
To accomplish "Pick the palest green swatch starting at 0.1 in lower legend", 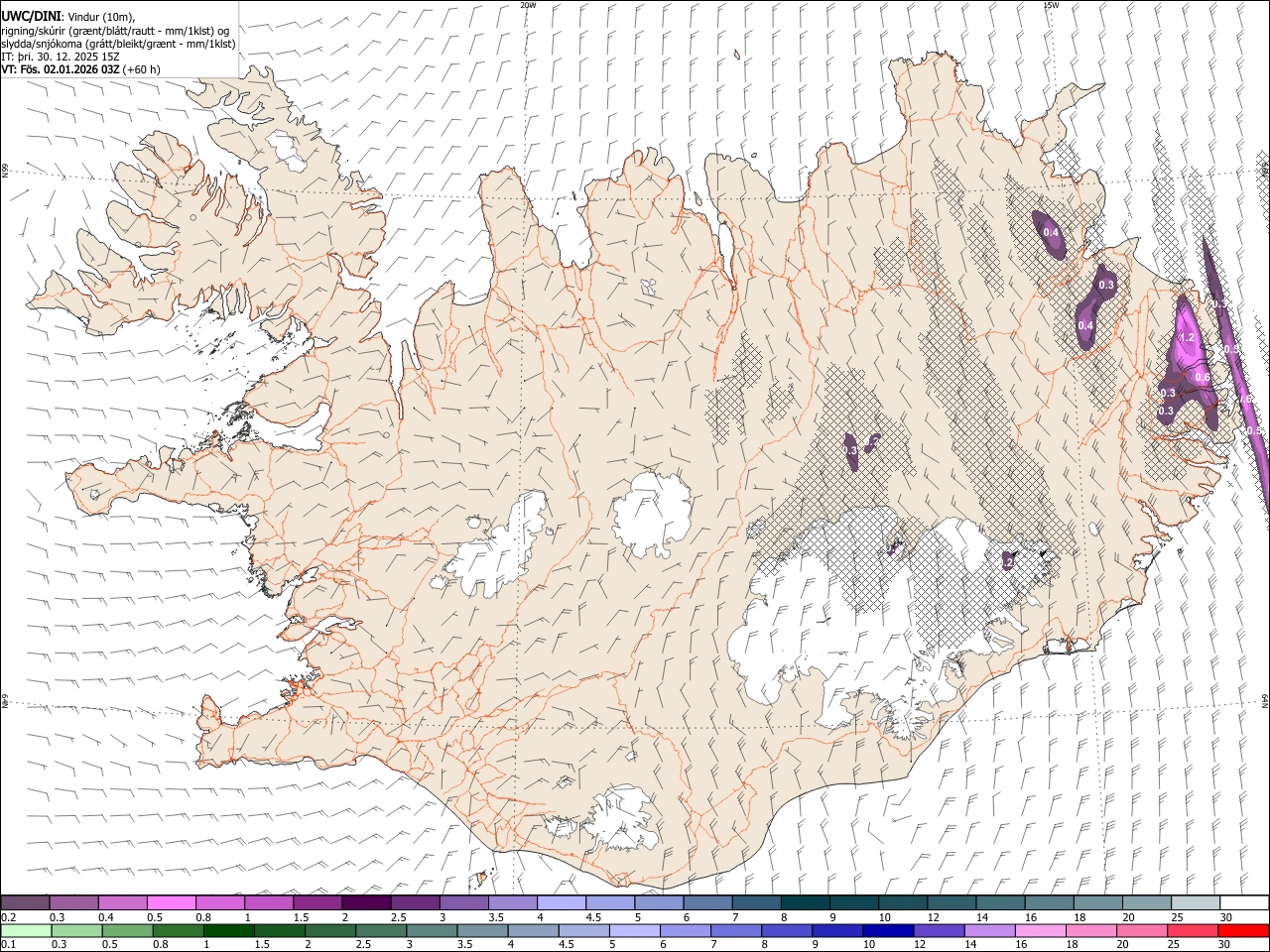I will 25,930.
